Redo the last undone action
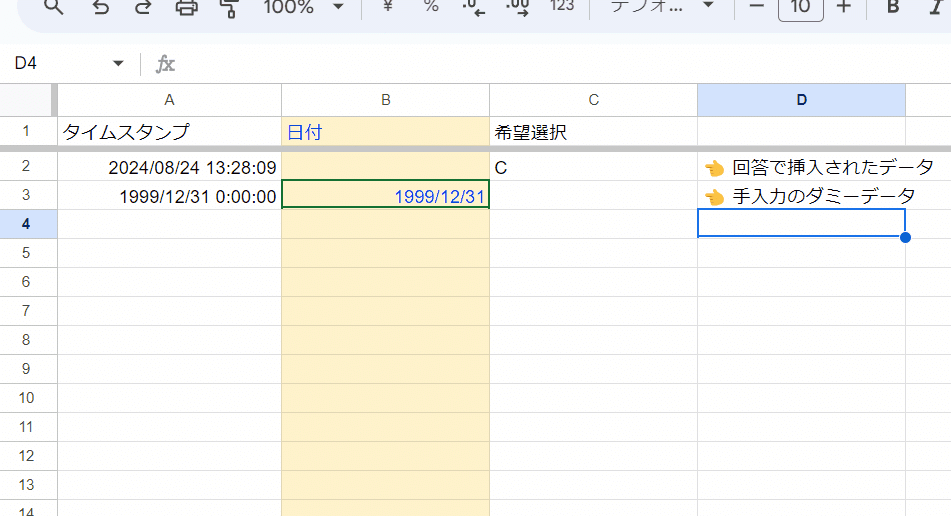 coord(143,7)
